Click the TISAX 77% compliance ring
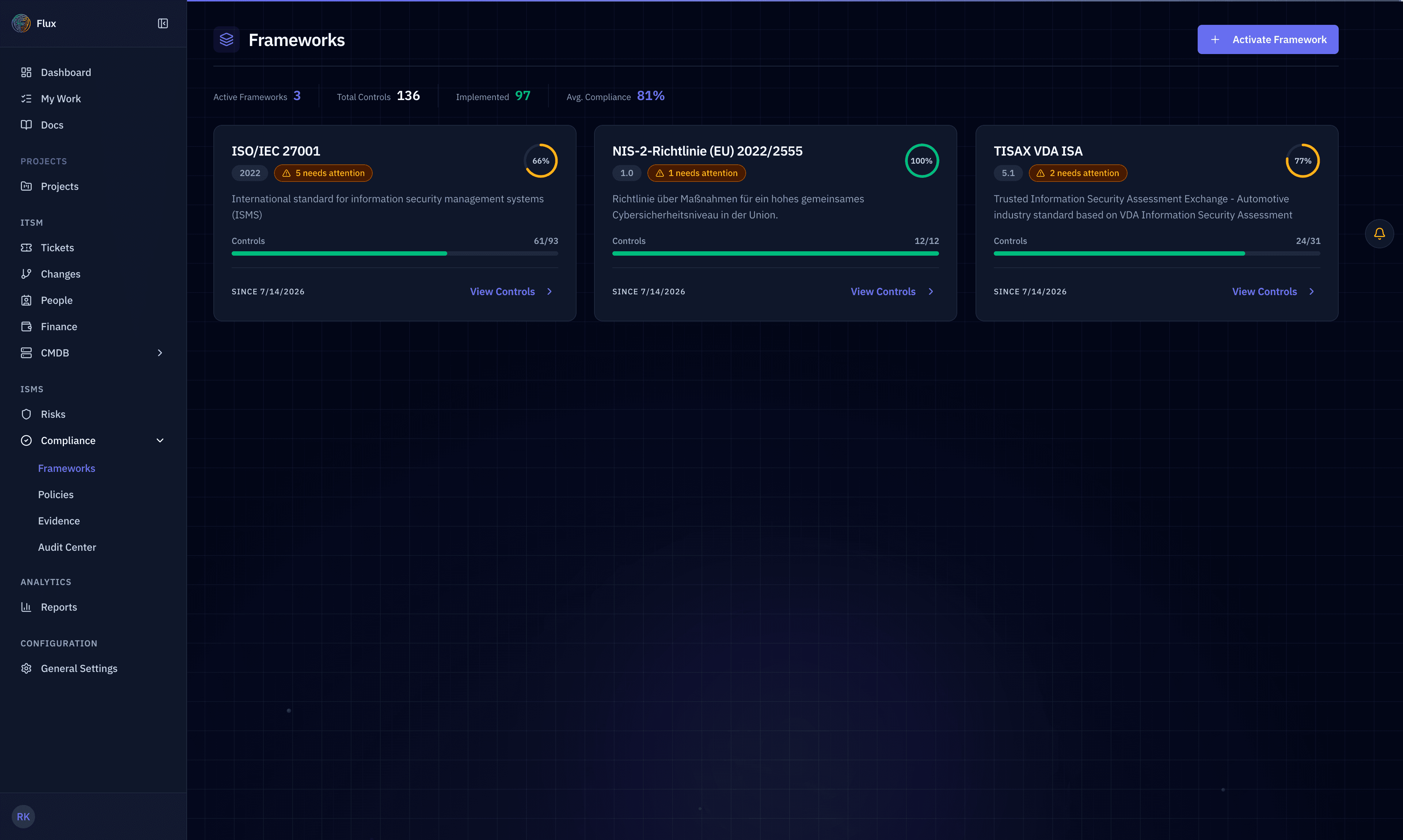The height and width of the screenshot is (840, 1403). (x=1303, y=161)
